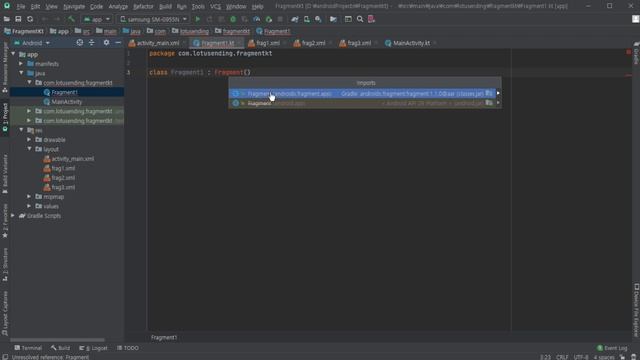Screen dimensions: 640x360
Task: Open the Build tool window
Action: click(x=60, y=348)
